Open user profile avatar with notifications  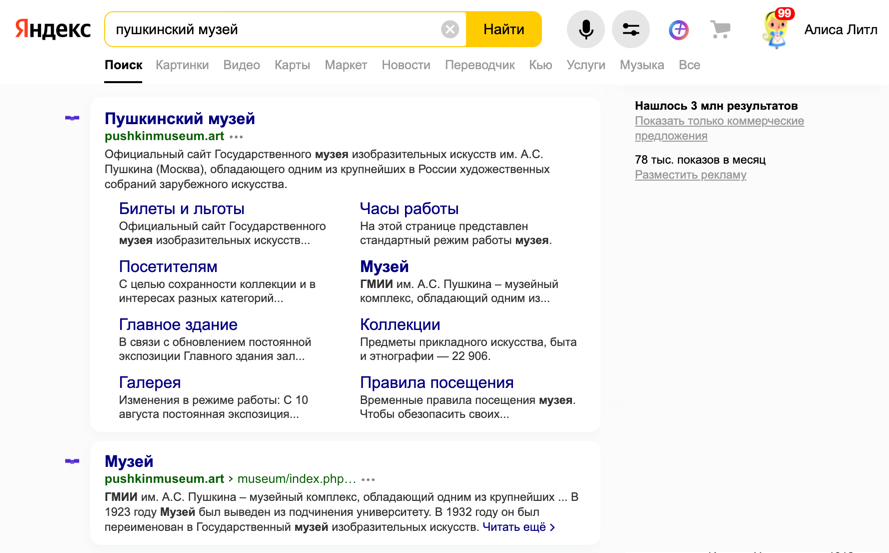pyautogui.click(x=776, y=29)
